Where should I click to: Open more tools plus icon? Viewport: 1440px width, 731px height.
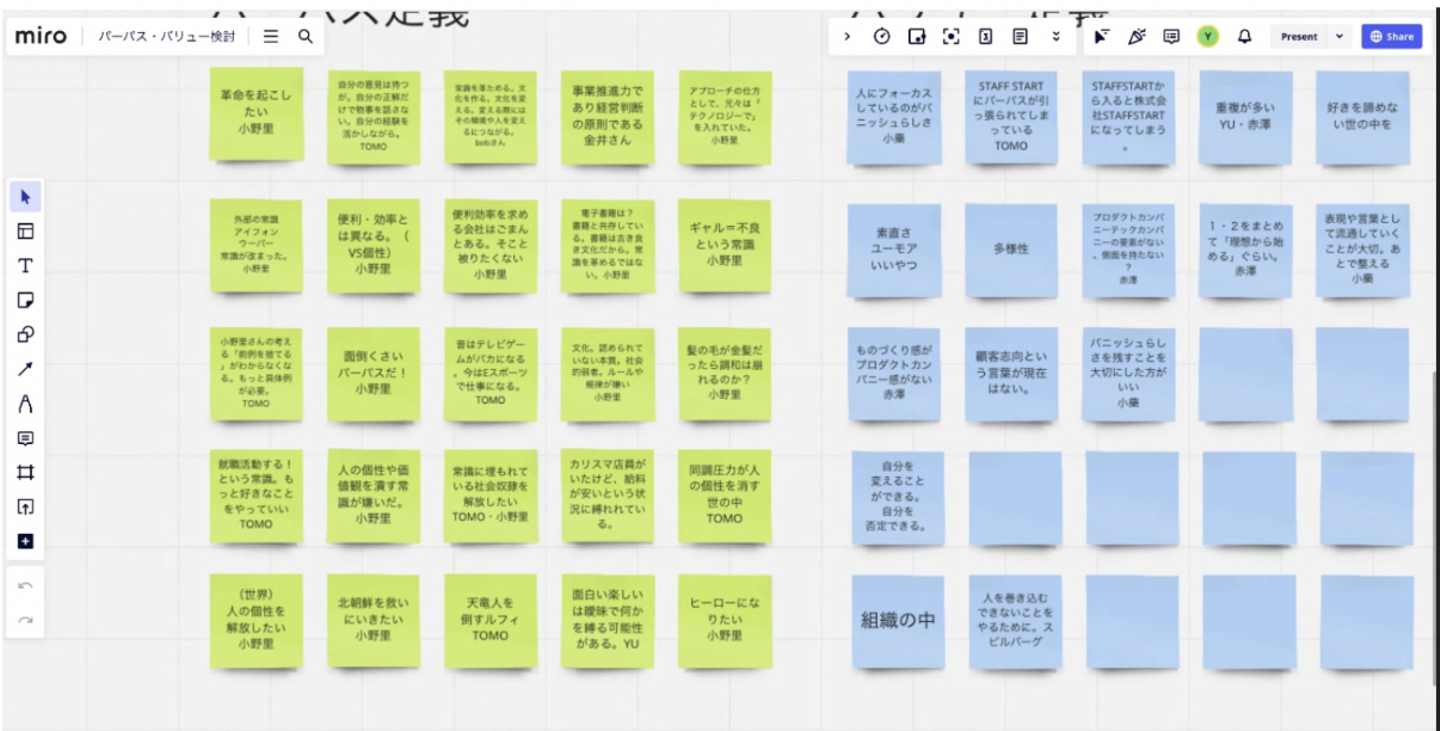click(25, 541)
